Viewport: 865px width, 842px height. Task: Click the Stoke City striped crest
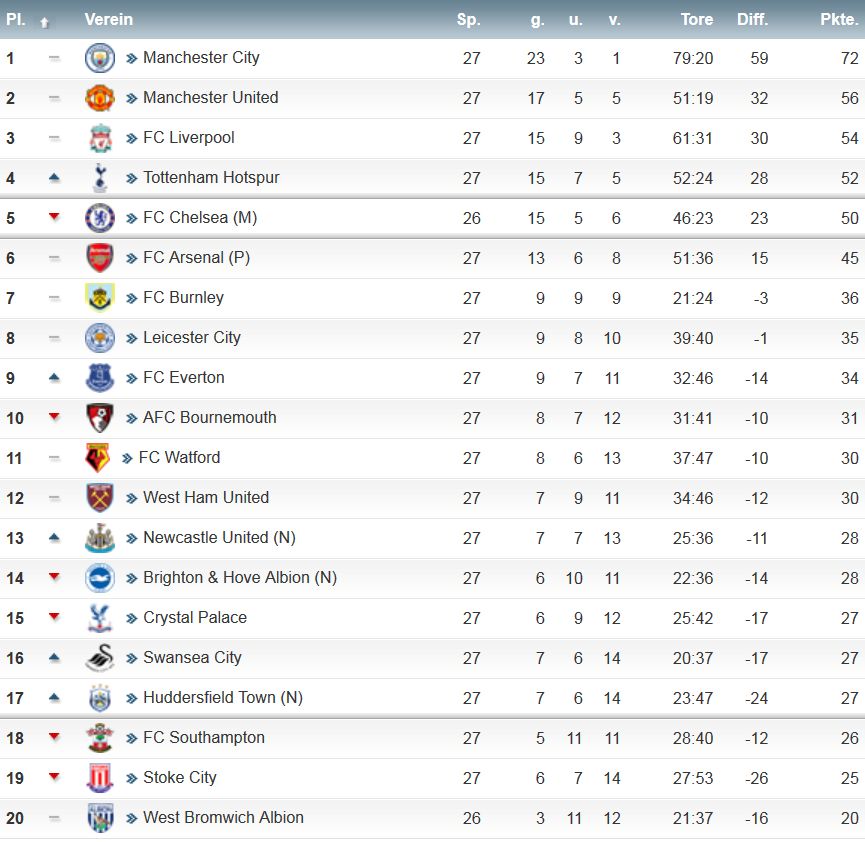(x=100, y=778)
